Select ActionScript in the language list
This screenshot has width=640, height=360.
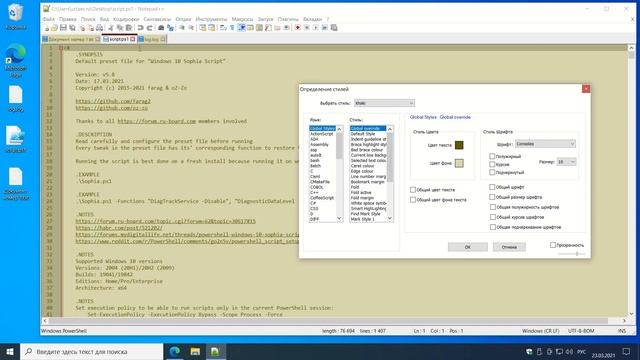pos(322,134)
